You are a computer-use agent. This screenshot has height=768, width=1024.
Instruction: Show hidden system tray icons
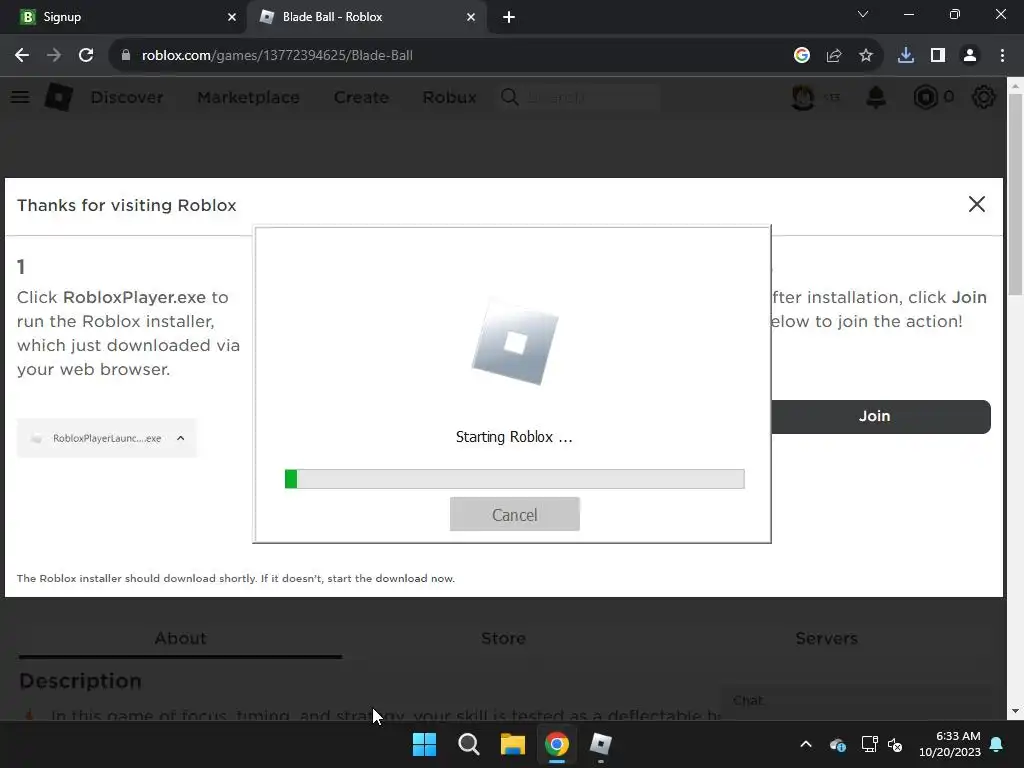pyautogui.click(x=806, y=744)
